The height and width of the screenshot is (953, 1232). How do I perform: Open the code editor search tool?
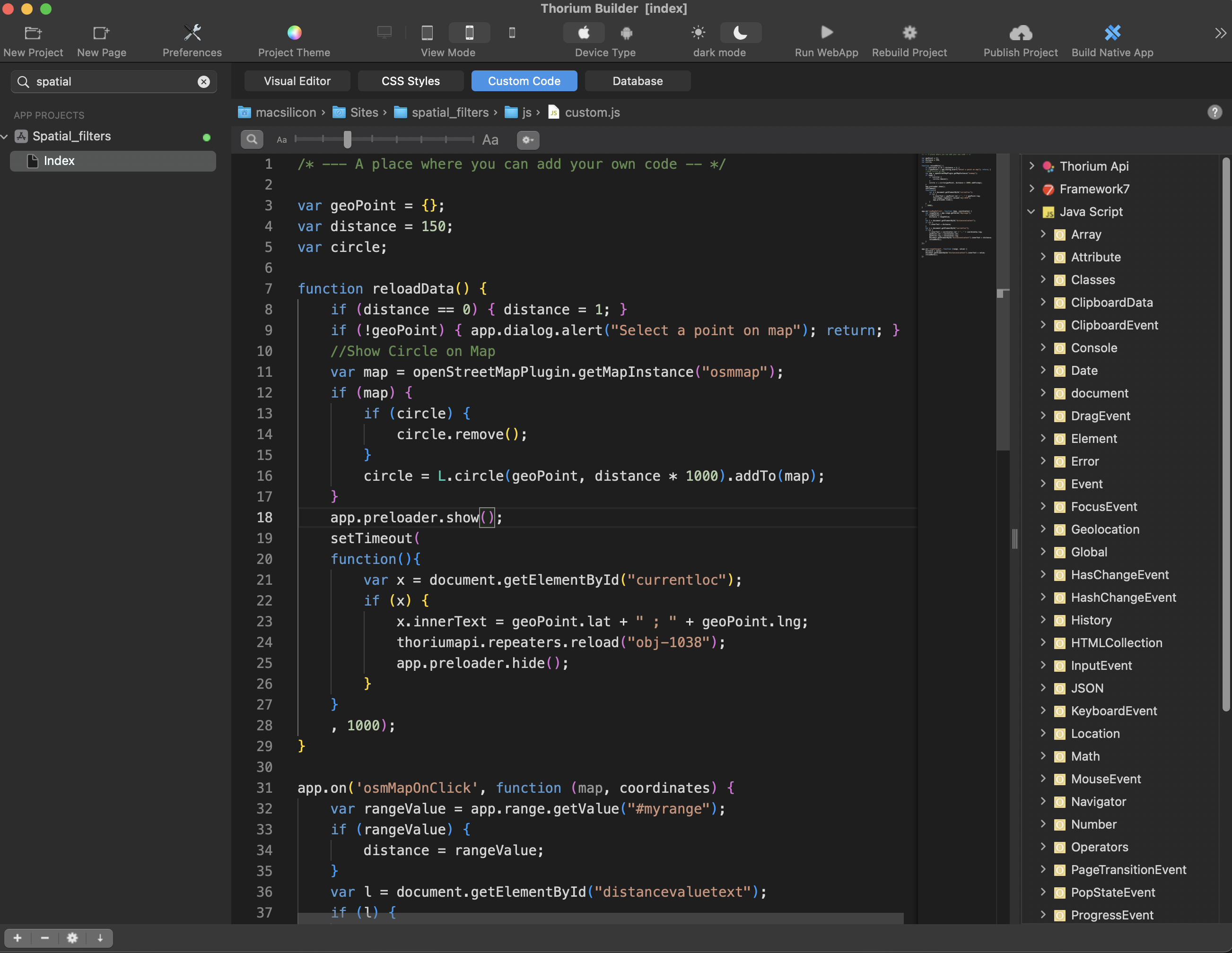point(252,139)
